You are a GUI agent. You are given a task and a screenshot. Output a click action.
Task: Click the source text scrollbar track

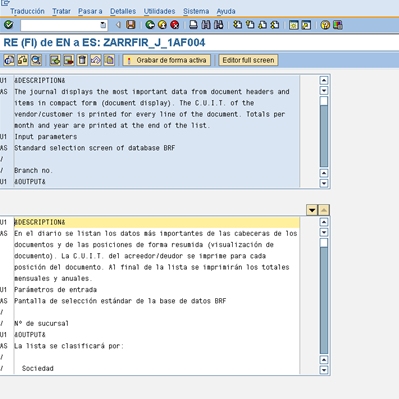[x=324, y=137]
